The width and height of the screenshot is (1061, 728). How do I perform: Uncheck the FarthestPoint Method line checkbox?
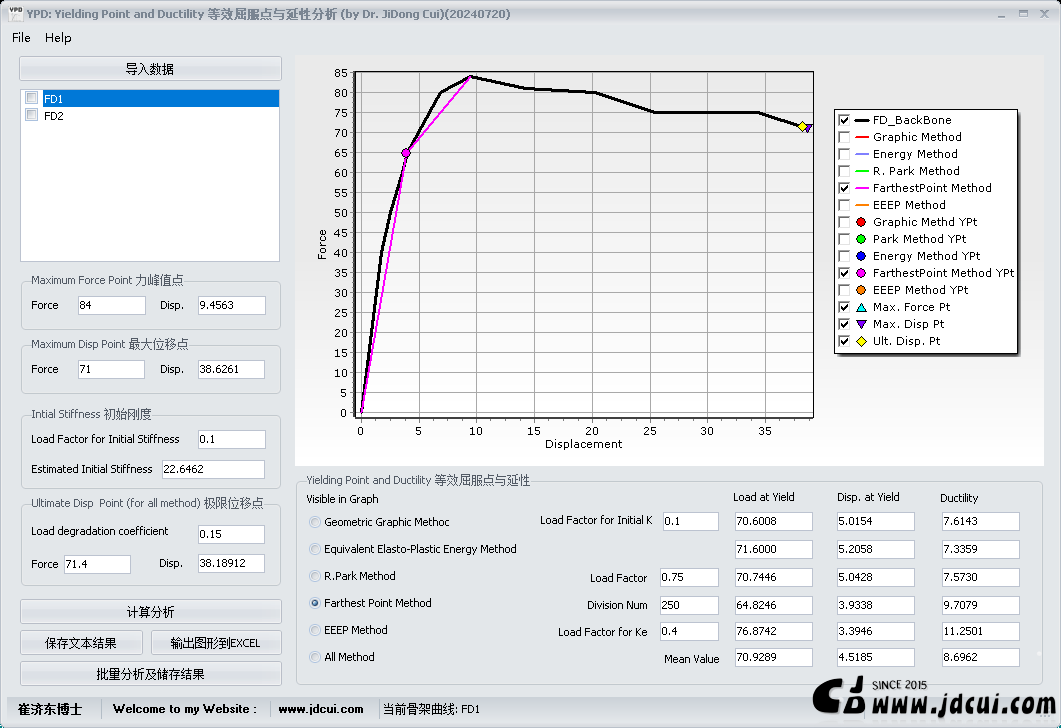(844, 188)
